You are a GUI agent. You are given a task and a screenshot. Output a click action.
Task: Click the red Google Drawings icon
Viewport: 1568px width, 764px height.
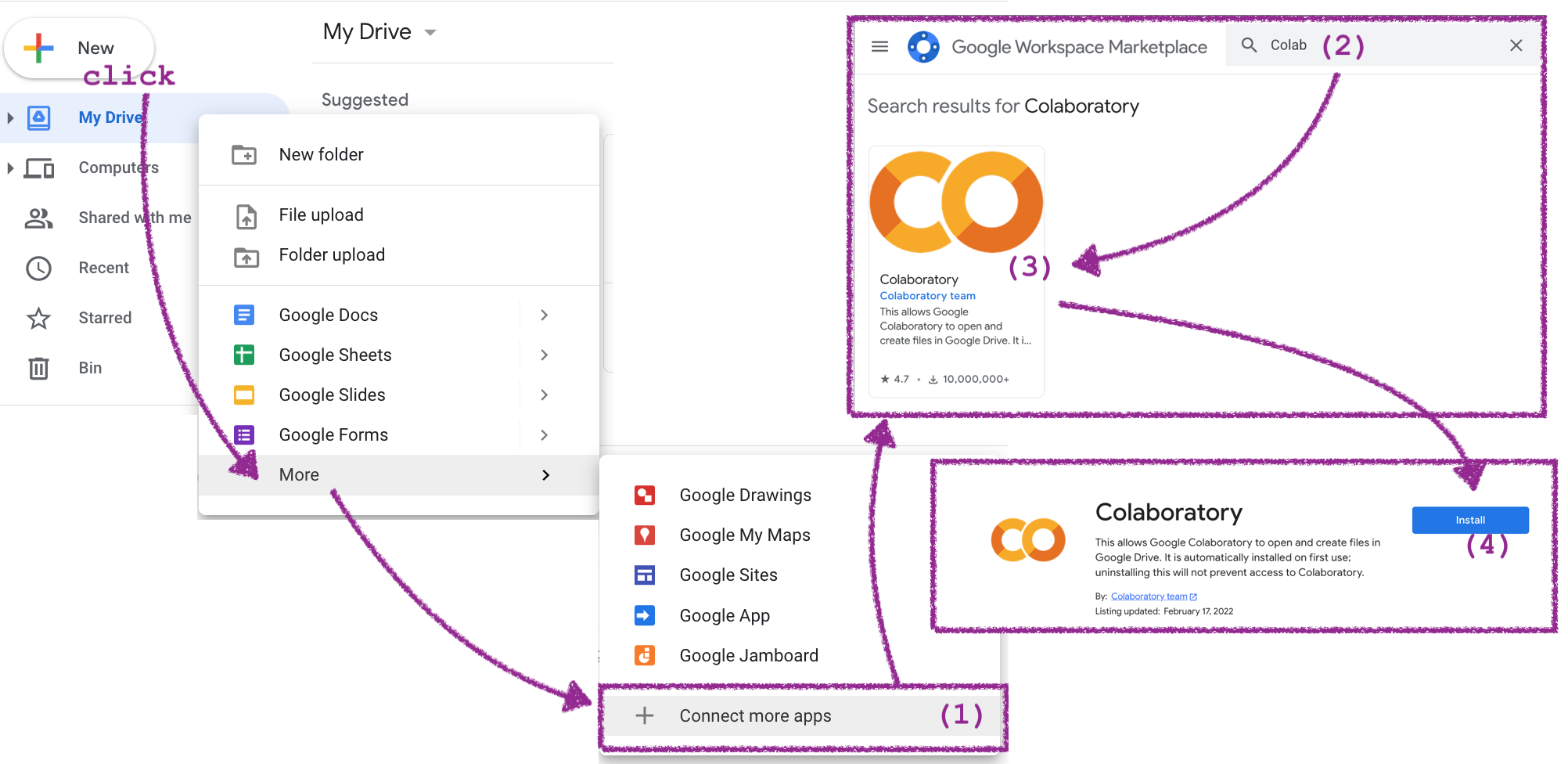645,495
